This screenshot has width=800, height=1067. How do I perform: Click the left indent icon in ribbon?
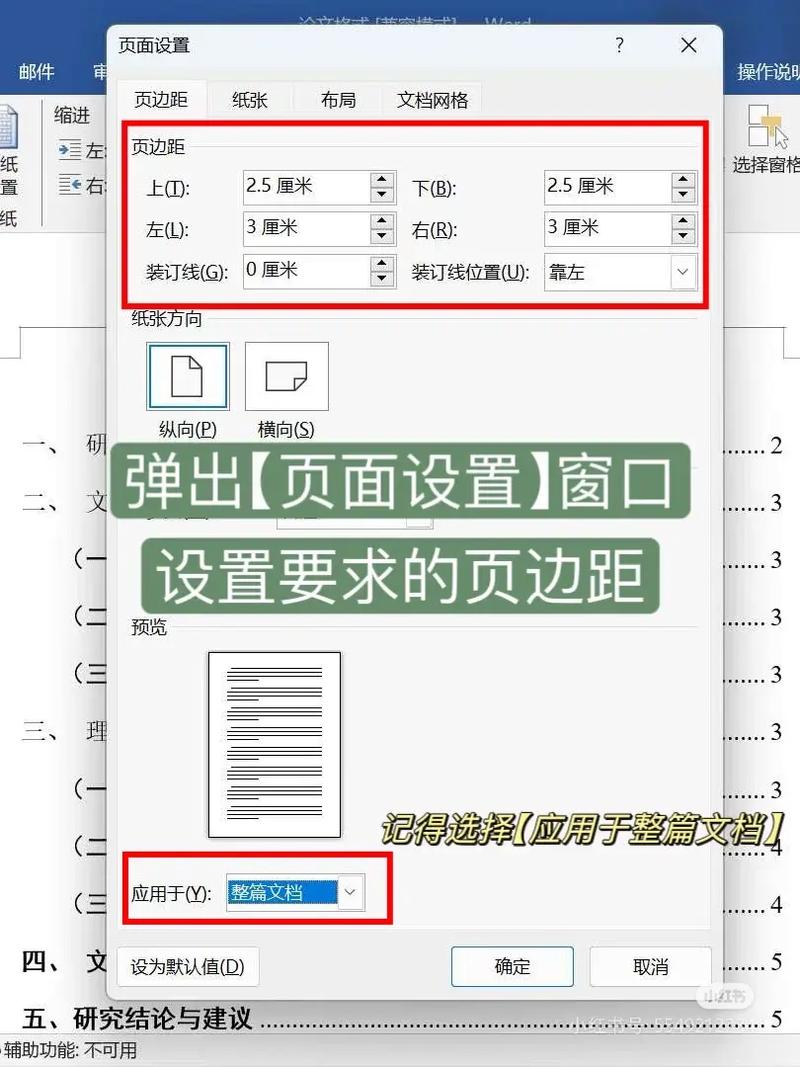point(70,150)
